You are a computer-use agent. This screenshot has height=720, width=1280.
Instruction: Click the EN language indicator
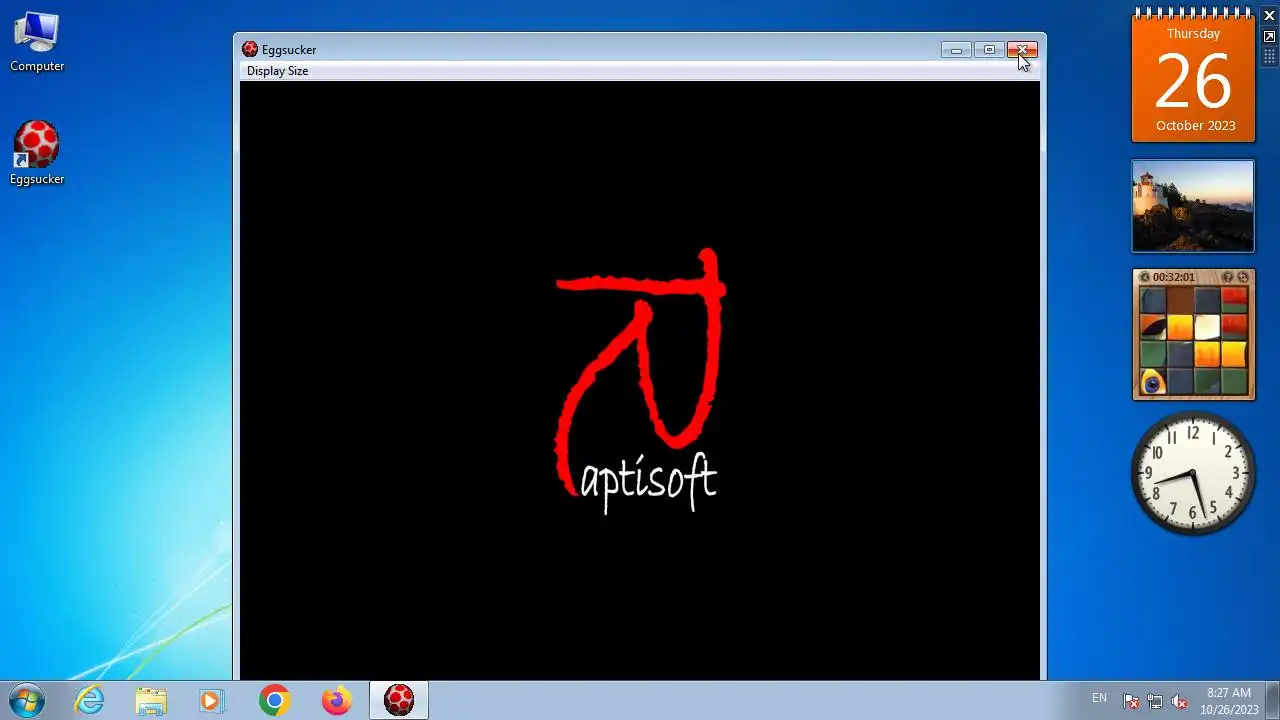[1099, 698]
